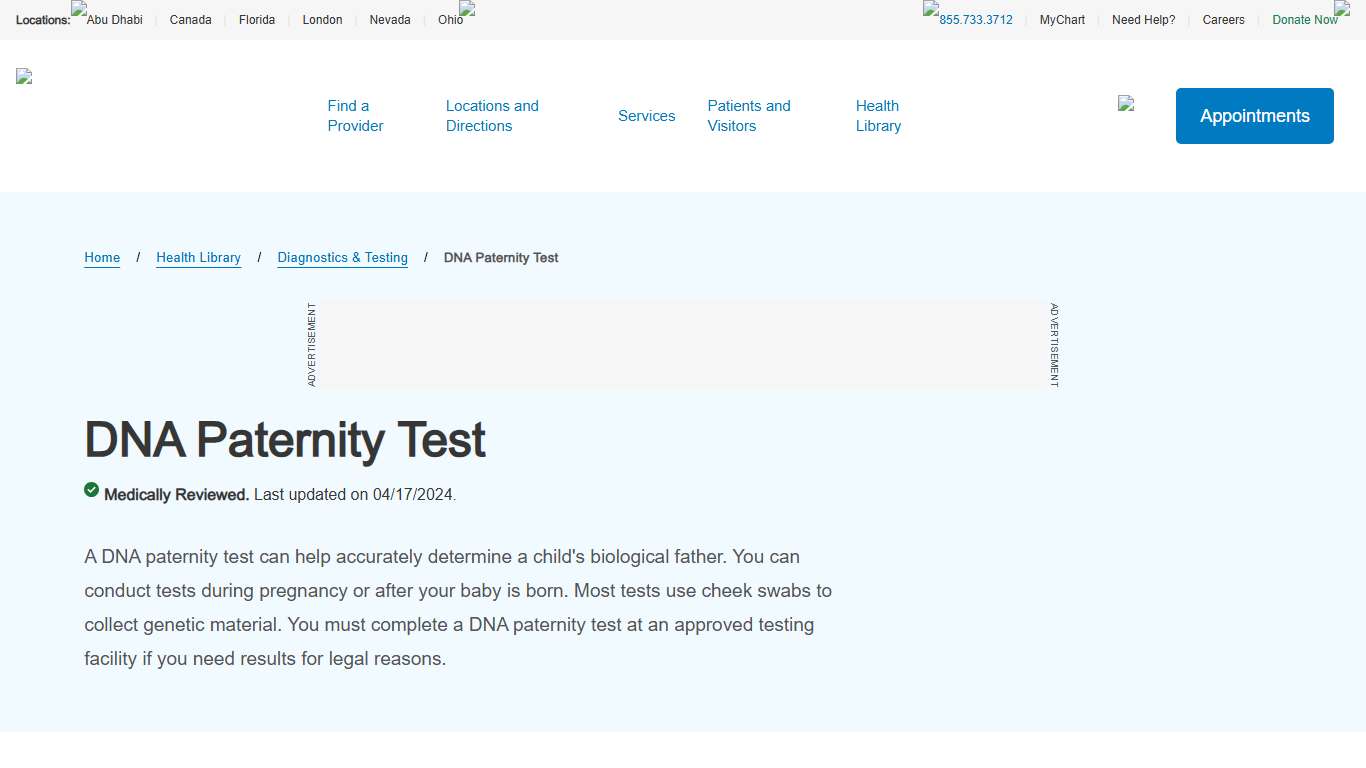Switch to the Canada location
The image size is (1366, 768).
point(190,19)
